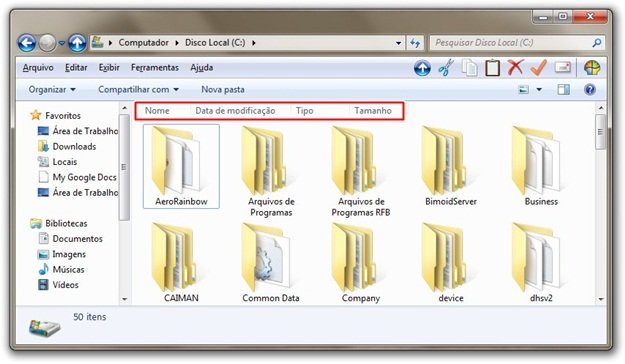Click the Pesquisar Disco Local search field
The height and width of the screenshot is (364, 625).
(x=512, y=43)
